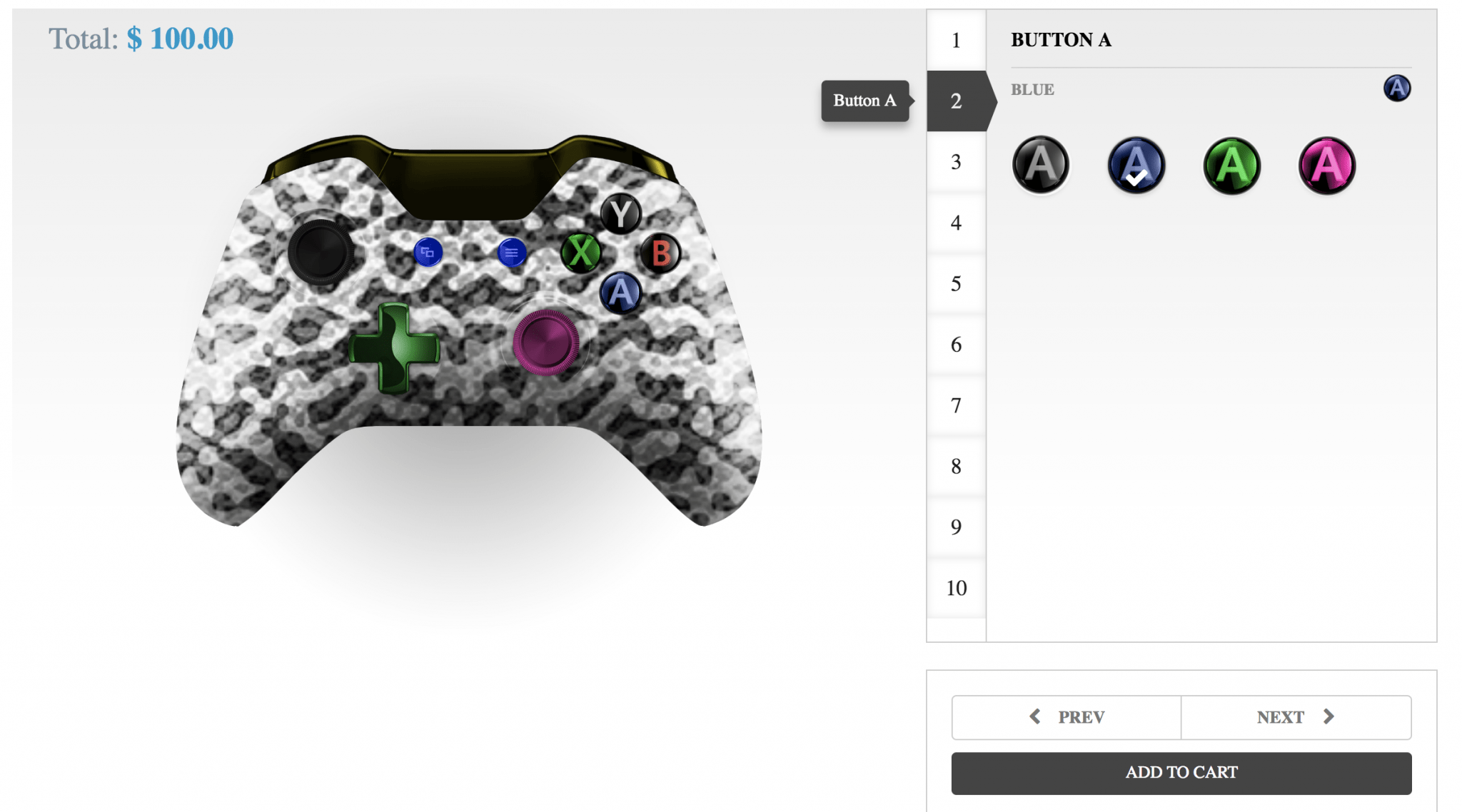This screenshot has width=1462, height=812.
Task: Go to step 1 tab
Action: point(956,40)
